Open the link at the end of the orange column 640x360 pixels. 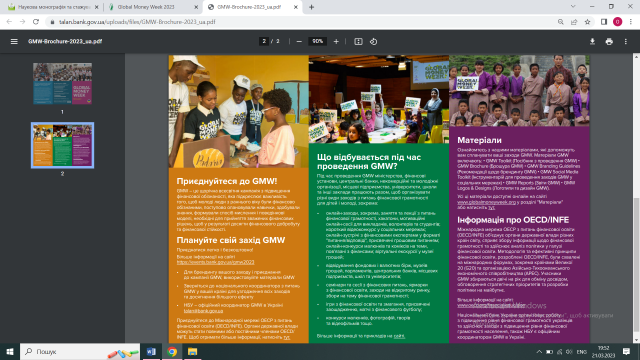(287, 338)
